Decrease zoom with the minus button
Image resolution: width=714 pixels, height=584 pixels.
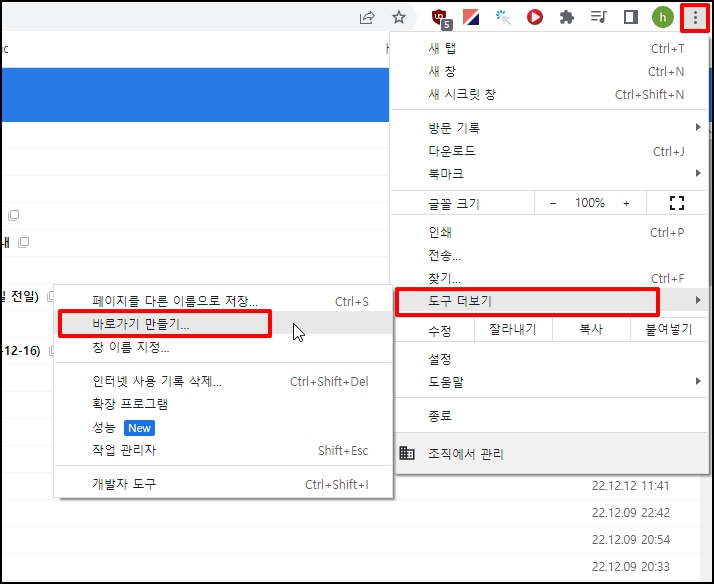pyautogui.click(x=553, y=203)
